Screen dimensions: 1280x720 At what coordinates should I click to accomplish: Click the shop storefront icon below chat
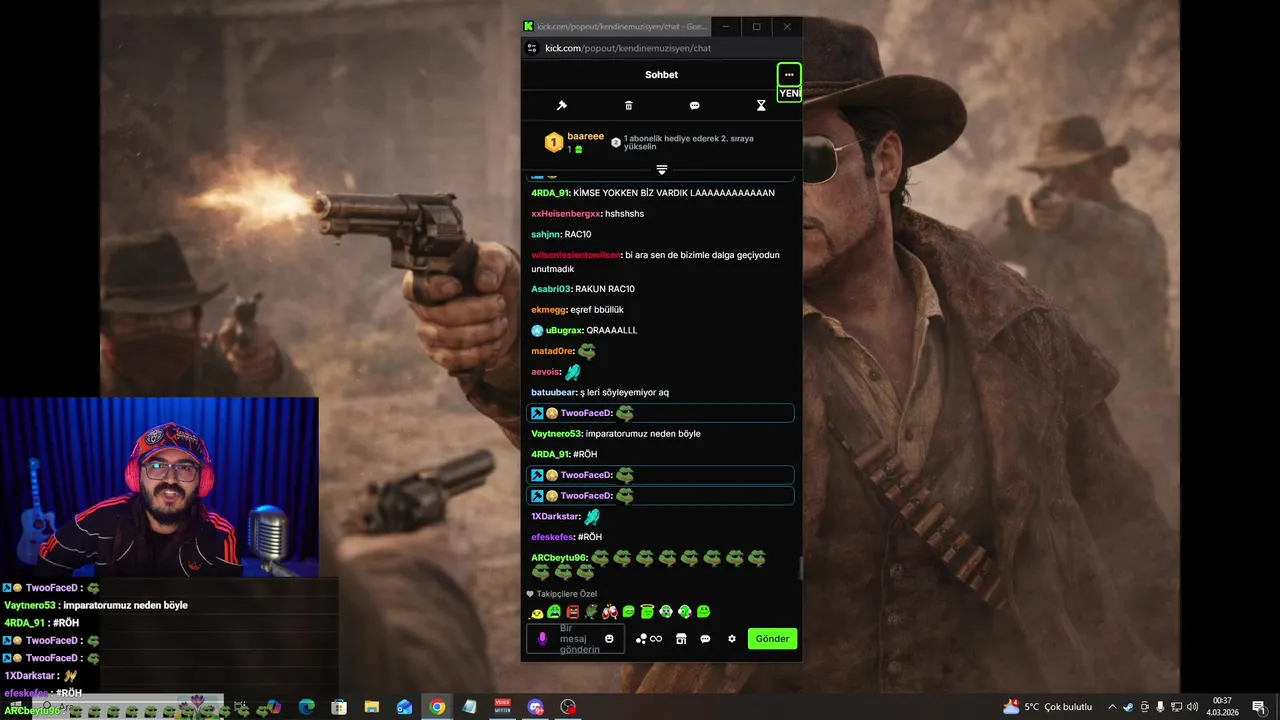point(681,639)
